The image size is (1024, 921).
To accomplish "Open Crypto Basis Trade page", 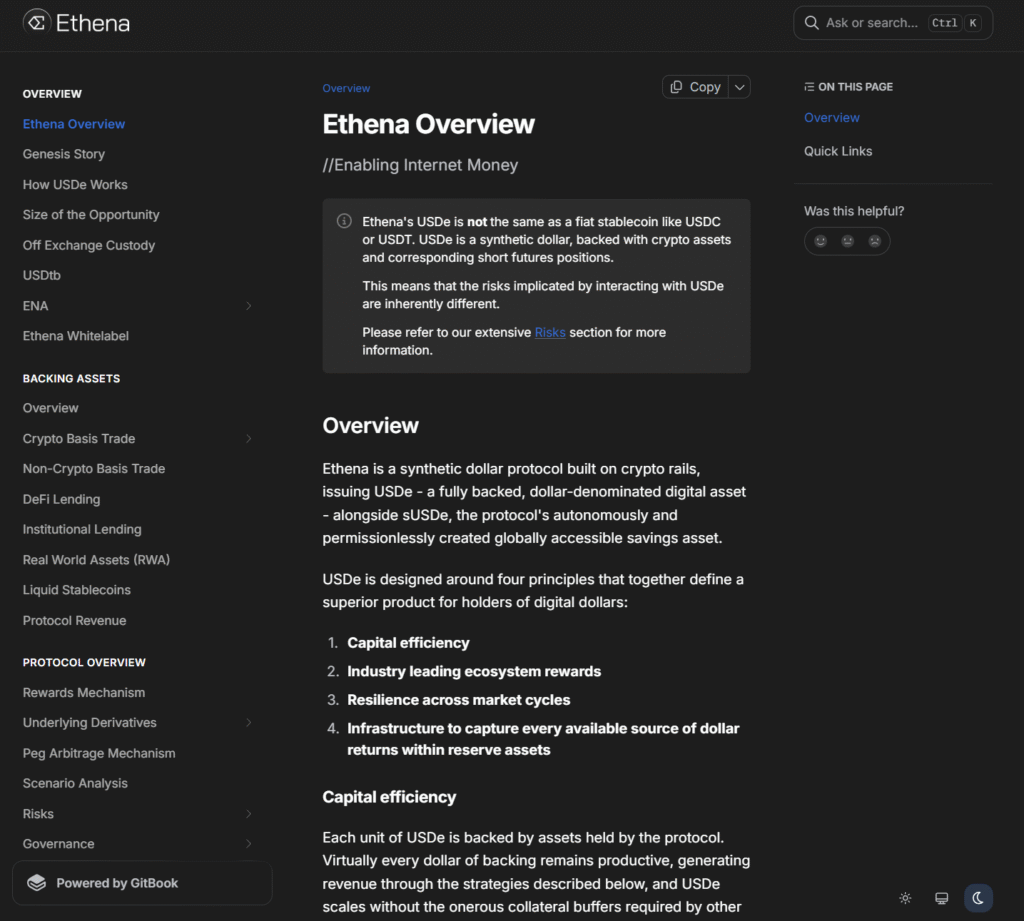I will (x=79, y=438).
